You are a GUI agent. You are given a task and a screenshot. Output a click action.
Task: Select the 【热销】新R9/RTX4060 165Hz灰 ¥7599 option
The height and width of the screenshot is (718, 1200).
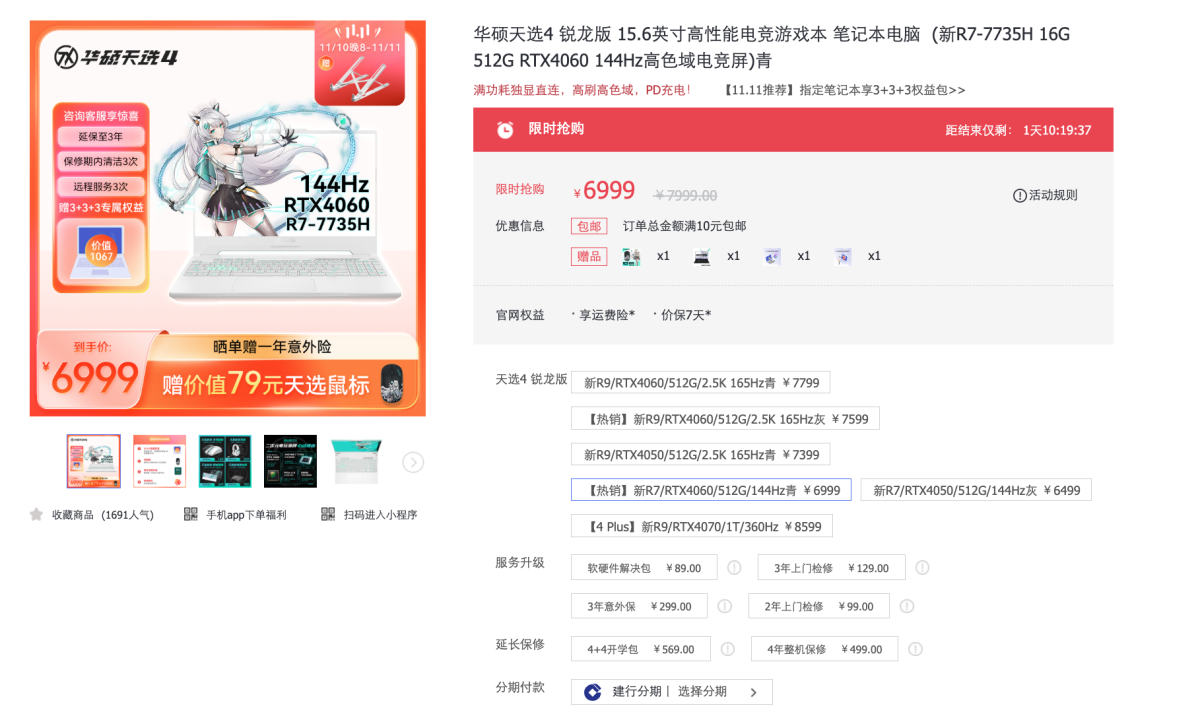click(725, 418)
